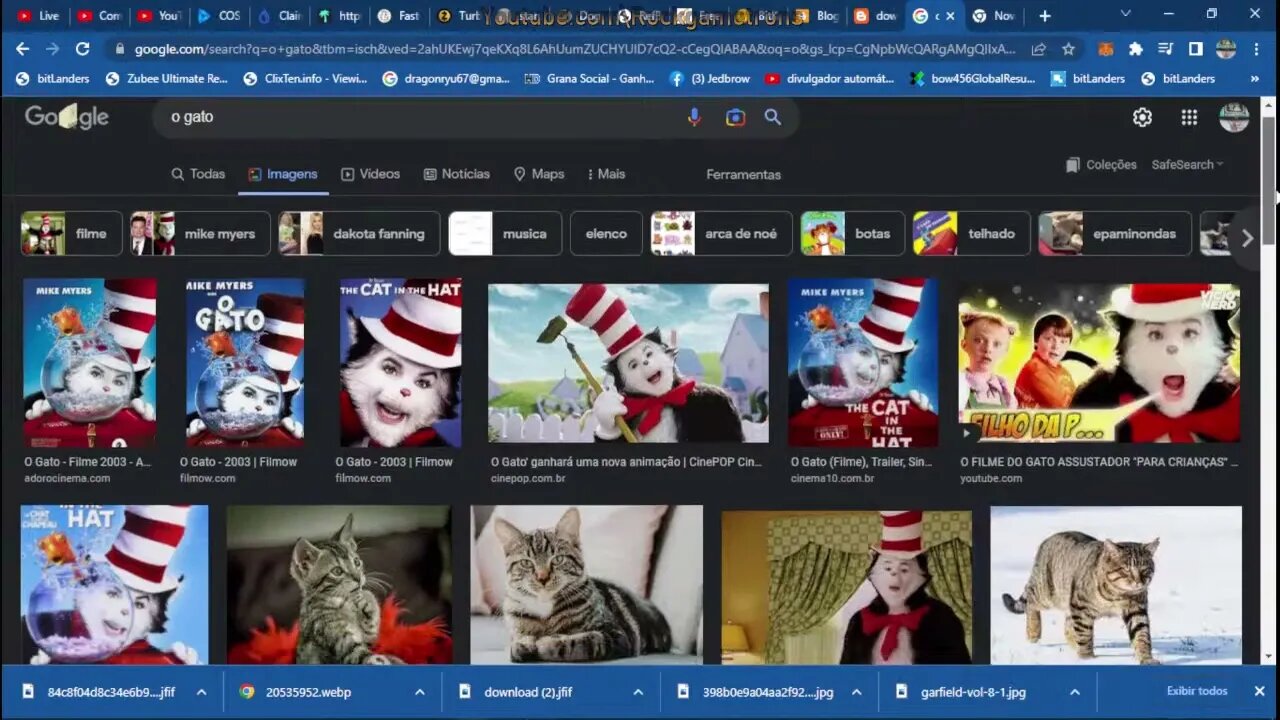Click the browser forward arrow
This screenshot has height=720, width=1280.
click(52, 49)
